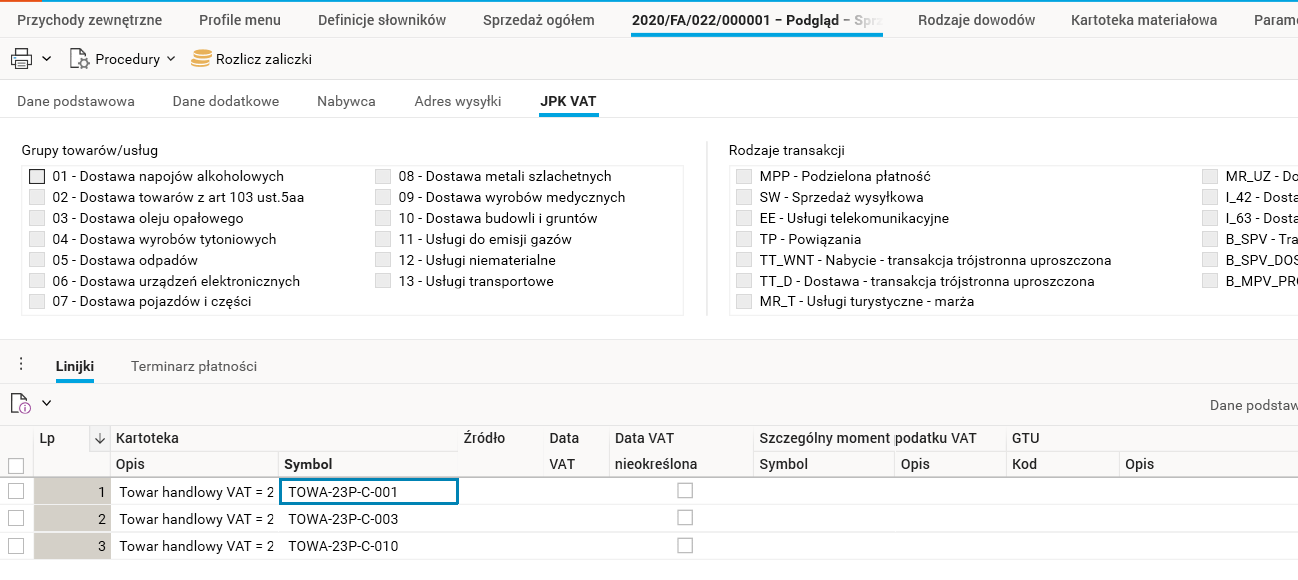Open the Terminarz płatności tab

coord(194,366)
